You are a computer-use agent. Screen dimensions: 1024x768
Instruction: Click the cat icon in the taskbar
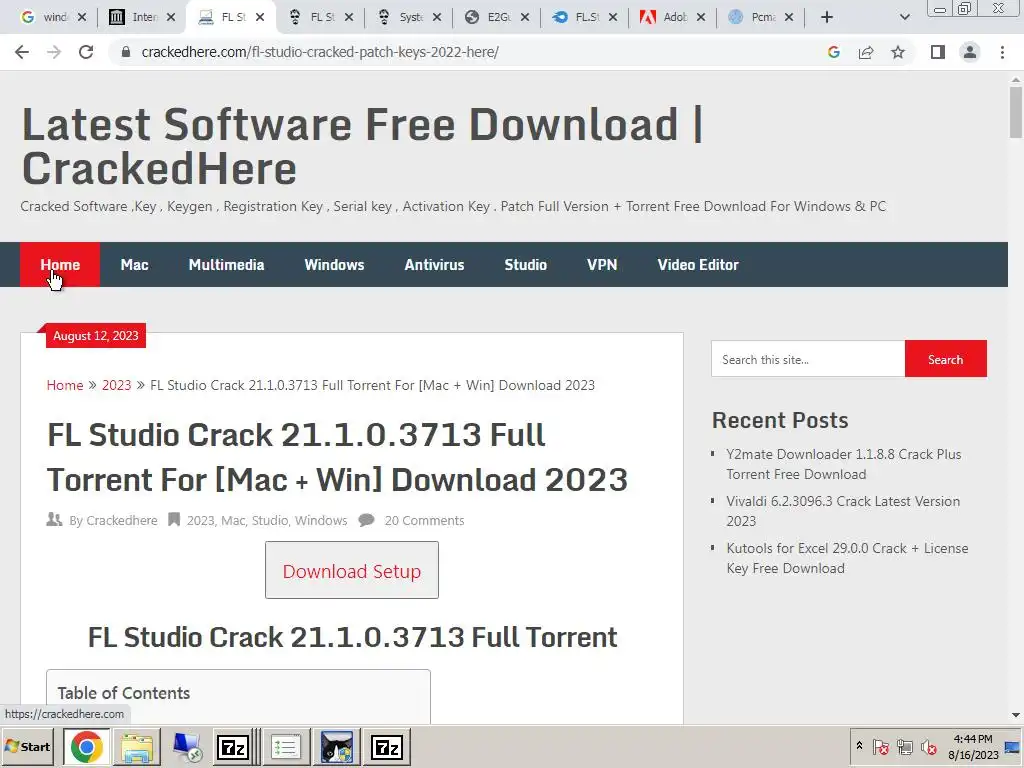click(337, 747)
